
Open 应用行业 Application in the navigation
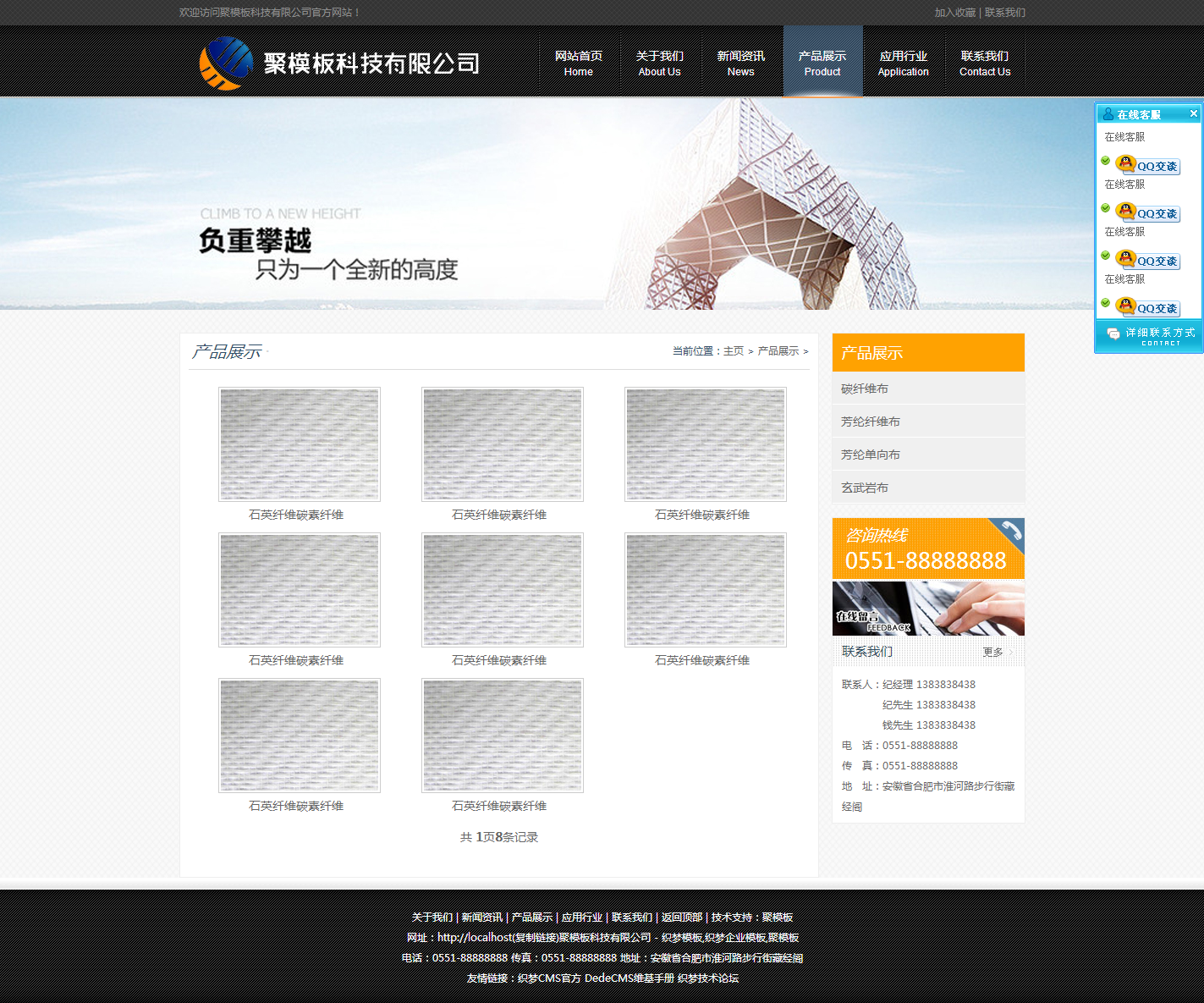(903, 63)
